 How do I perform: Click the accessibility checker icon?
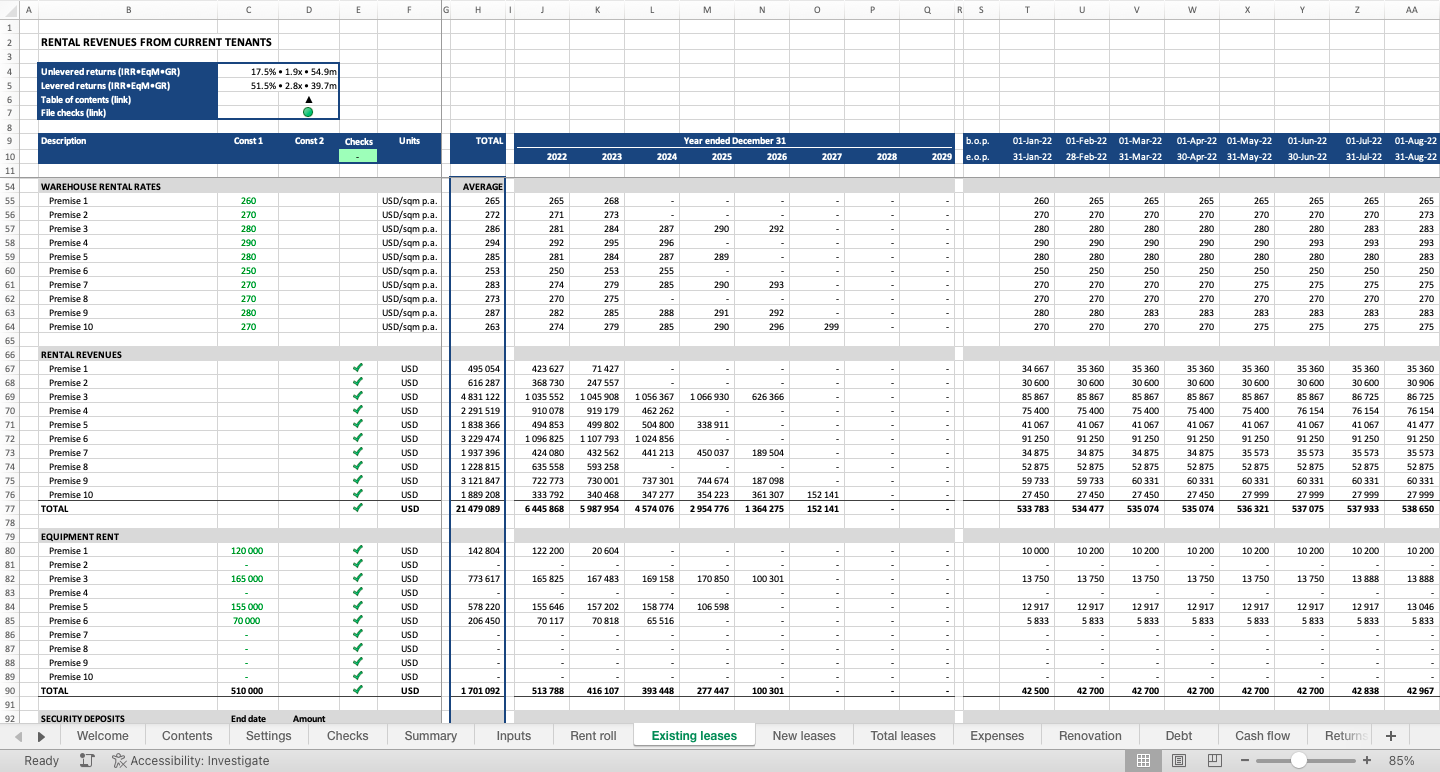[119, 760]
